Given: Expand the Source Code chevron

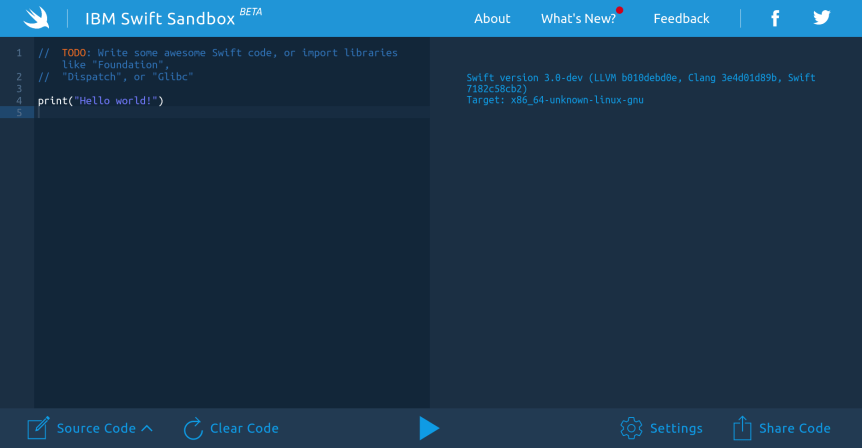Looking at the screenshot, I should point(147,428).
